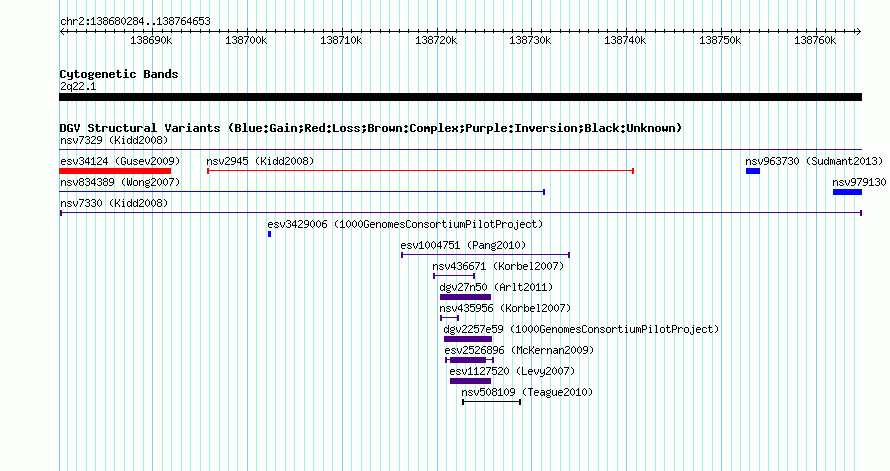Image resolution: width=890 pixels, height=471 pixels.
Task: Select the black nsv508109 span line
Action: coord(492,402)
